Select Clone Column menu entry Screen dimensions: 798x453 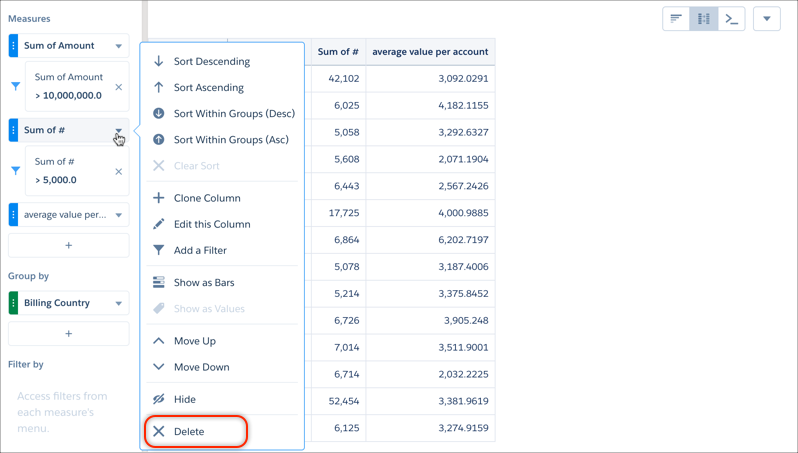222,198
